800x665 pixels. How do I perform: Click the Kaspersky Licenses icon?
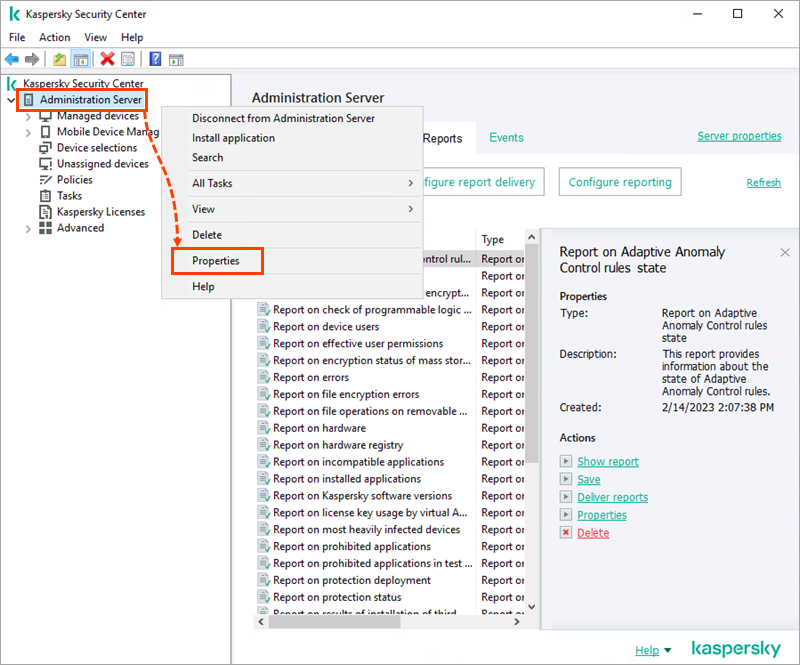(x=44, y=211)
